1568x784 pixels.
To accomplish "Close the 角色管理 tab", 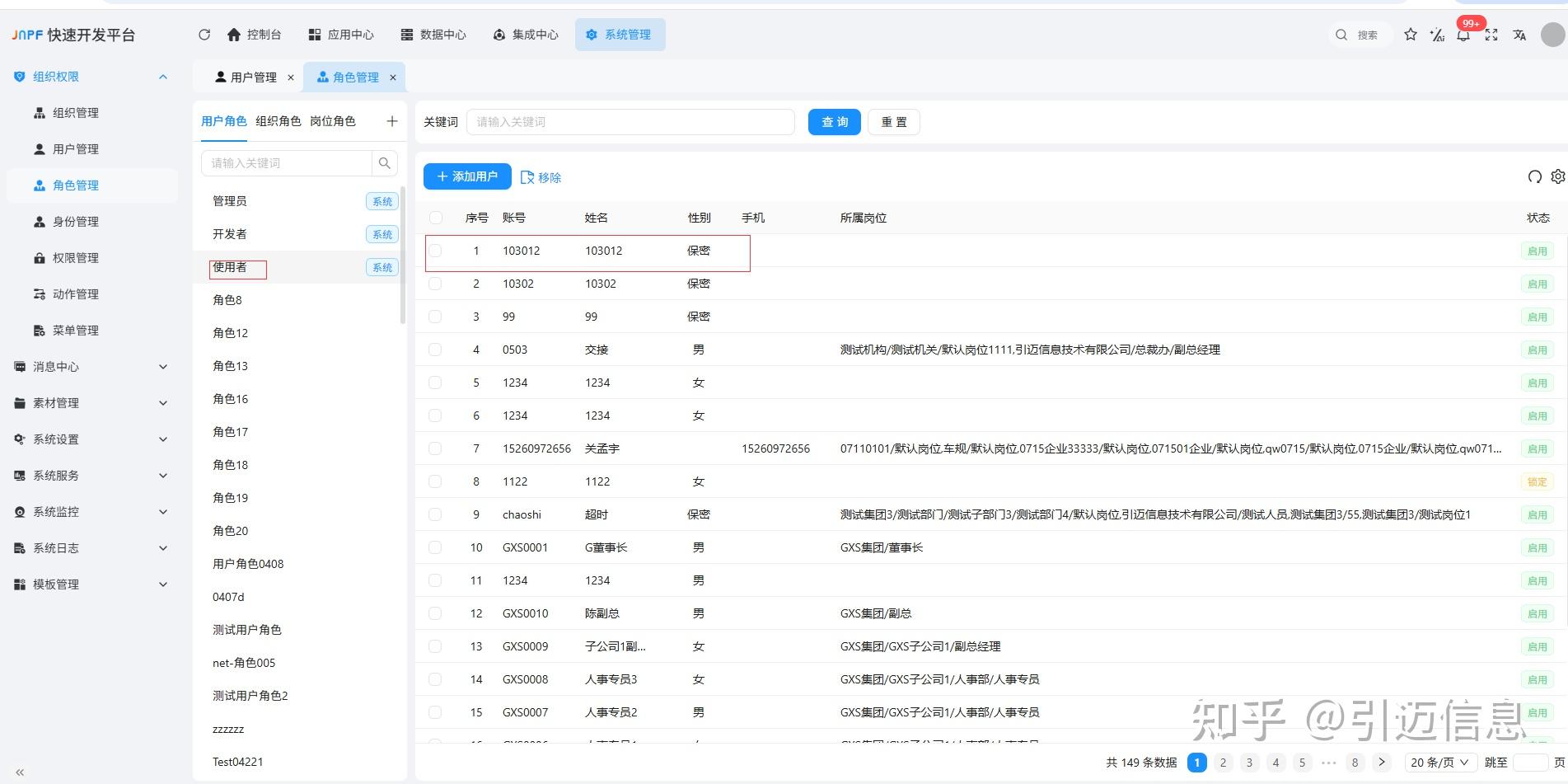I will [393, 77].
